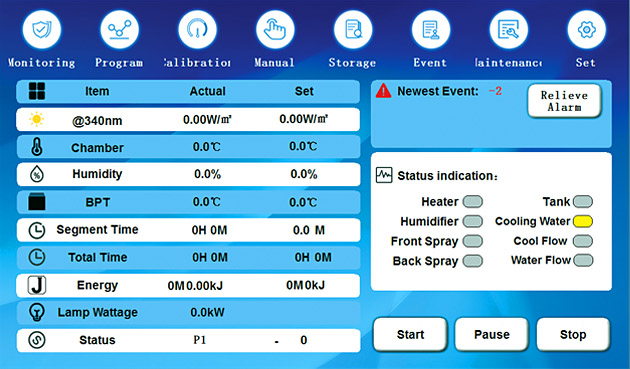
Task: Start the test program
Action: pos(410,334)
